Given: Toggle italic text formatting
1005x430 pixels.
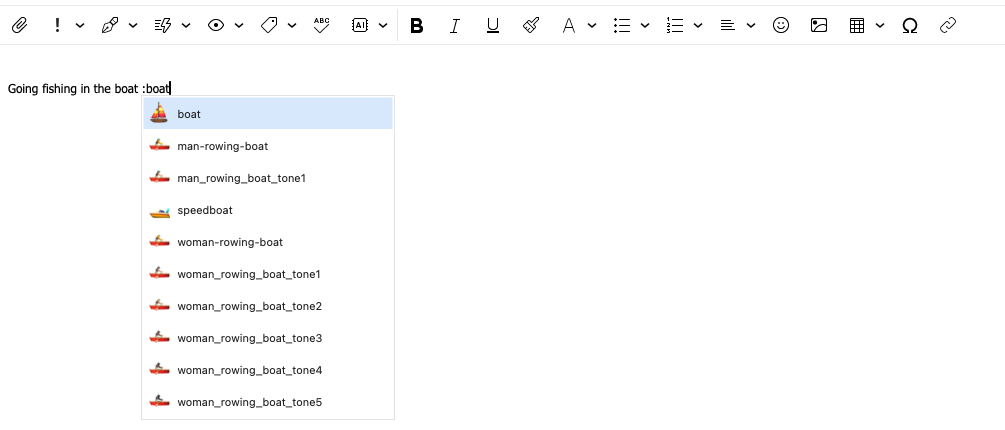Looking at the screenshot, I should tap(454, 26).
